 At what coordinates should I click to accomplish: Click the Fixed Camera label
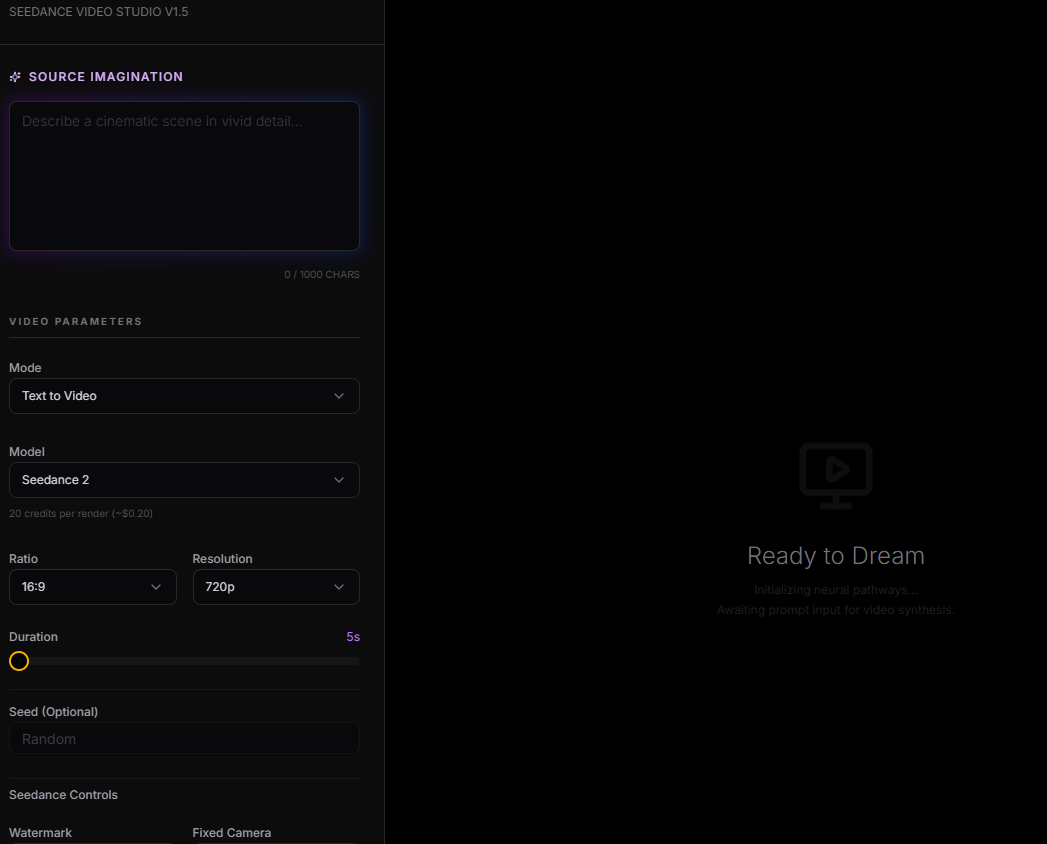(232, 833)
